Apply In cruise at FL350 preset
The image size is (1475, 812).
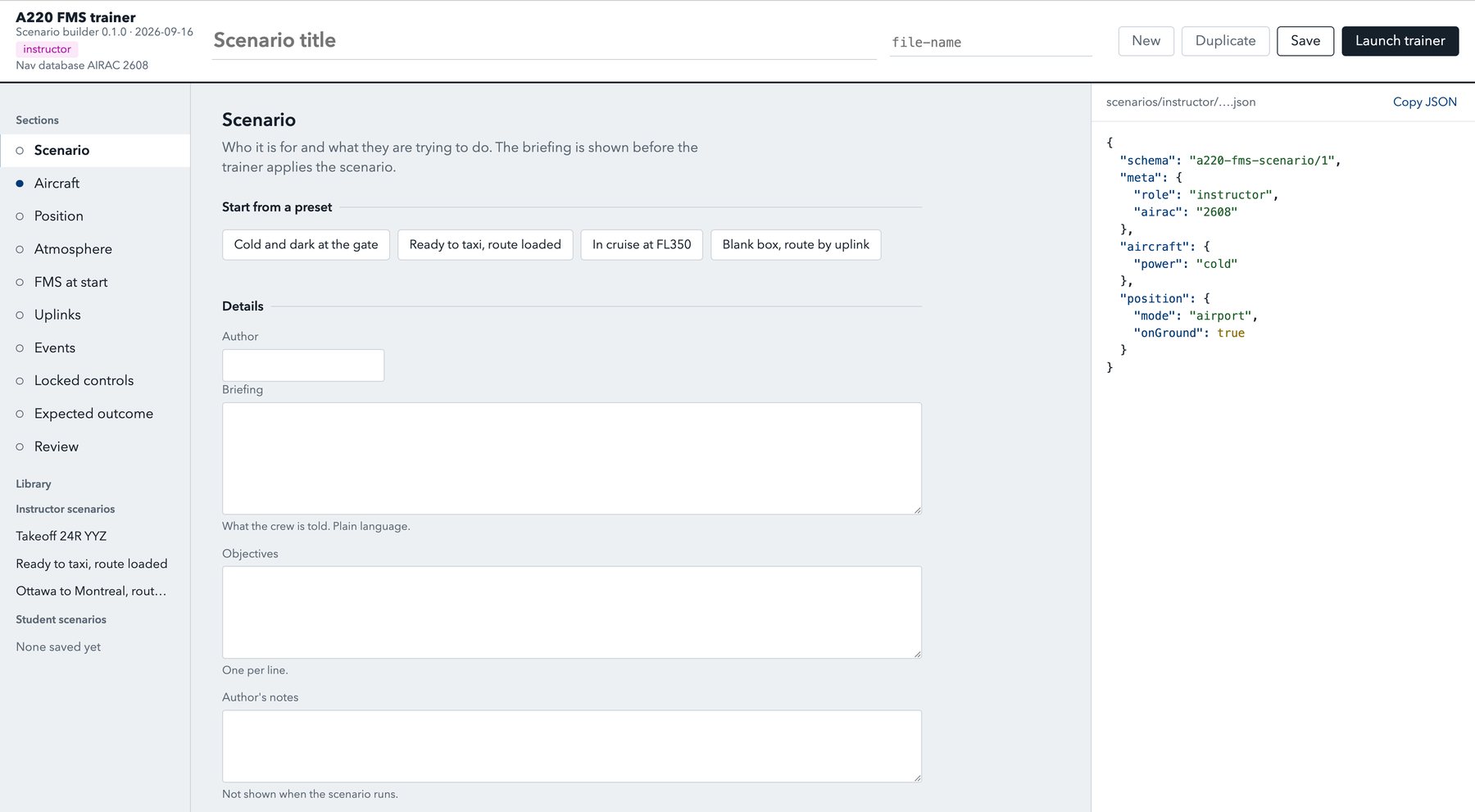(642, 244)
